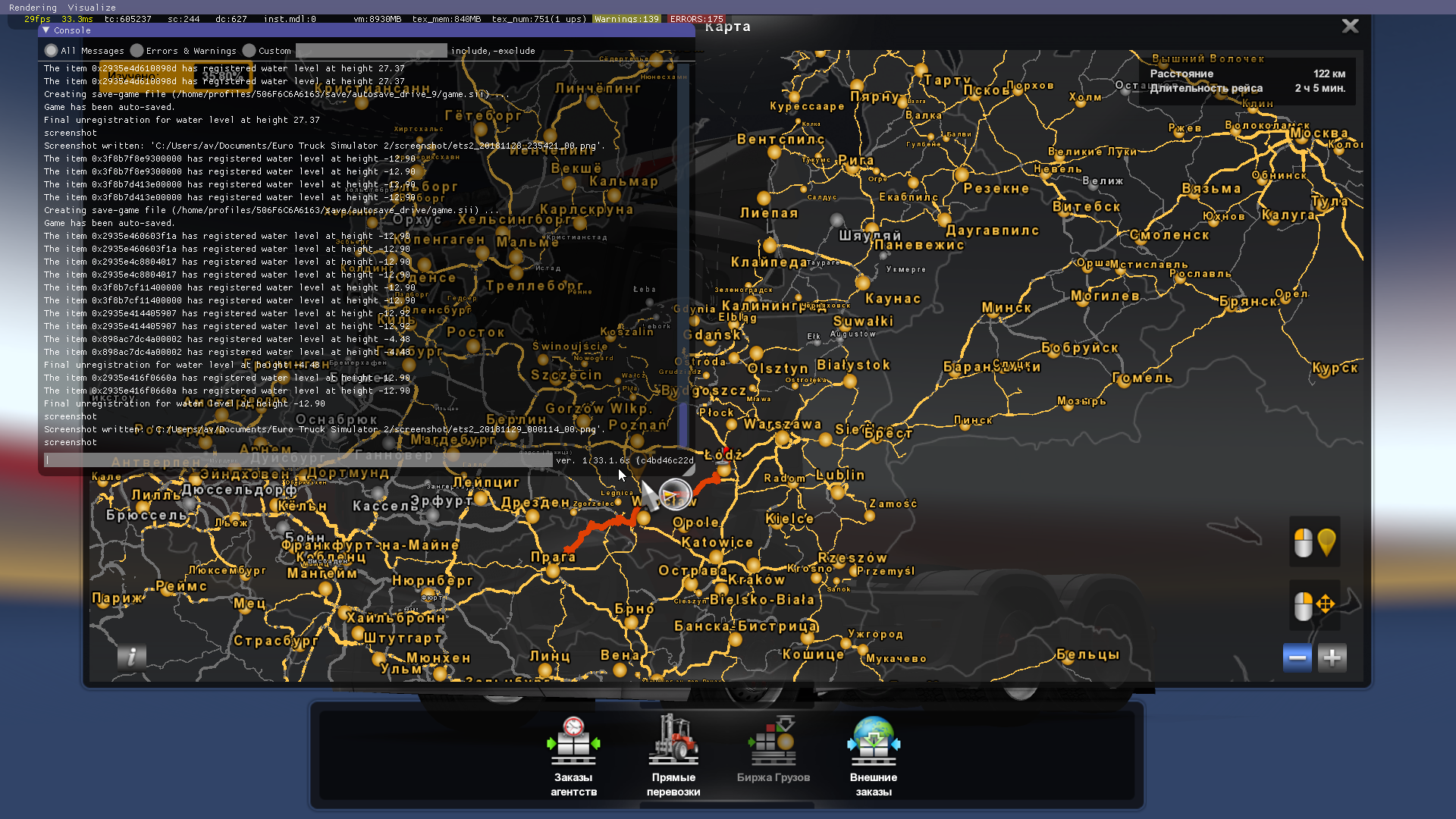Zoom in the map with plus button
1456x819 pixels.
1332,657
